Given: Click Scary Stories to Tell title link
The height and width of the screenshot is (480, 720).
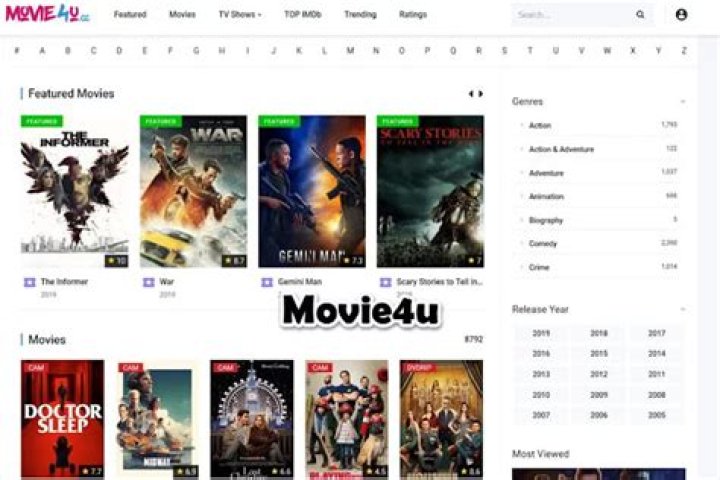Looking at the screenshot, I should click(x=439, y=282).
